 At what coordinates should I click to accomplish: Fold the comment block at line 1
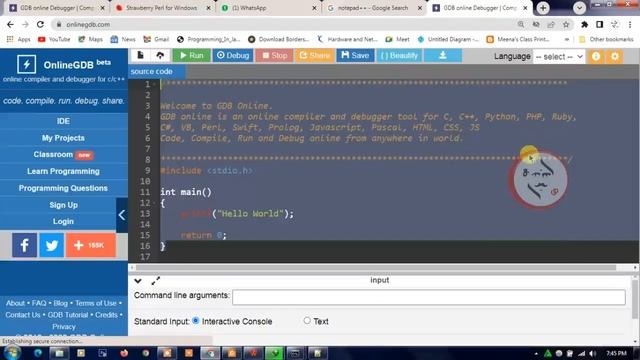[154, 84]
